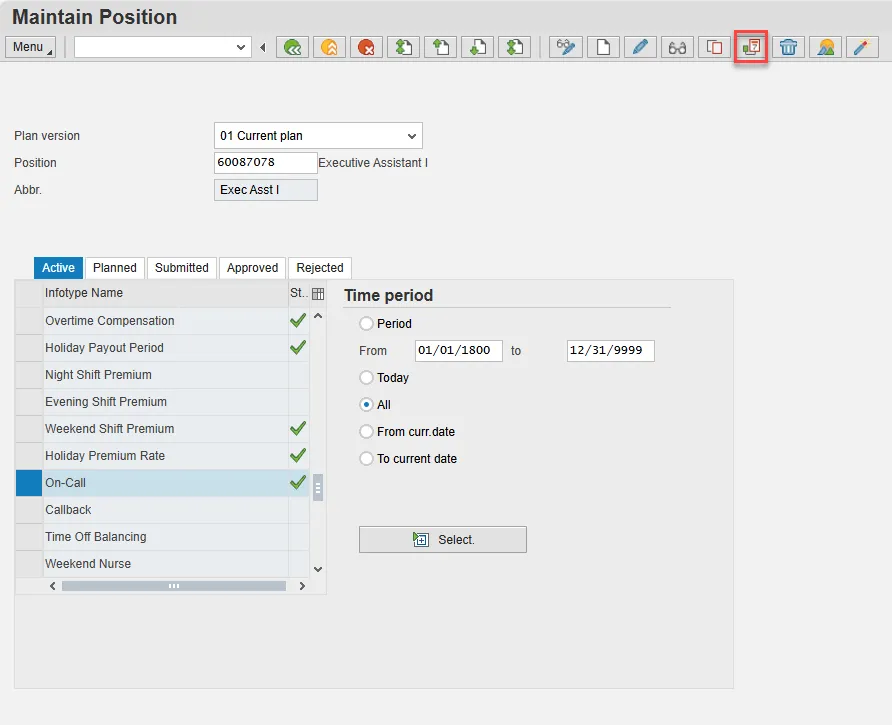The image size is (892, 725).
Task: Click the Position number input field
Action: coord(265,163)
